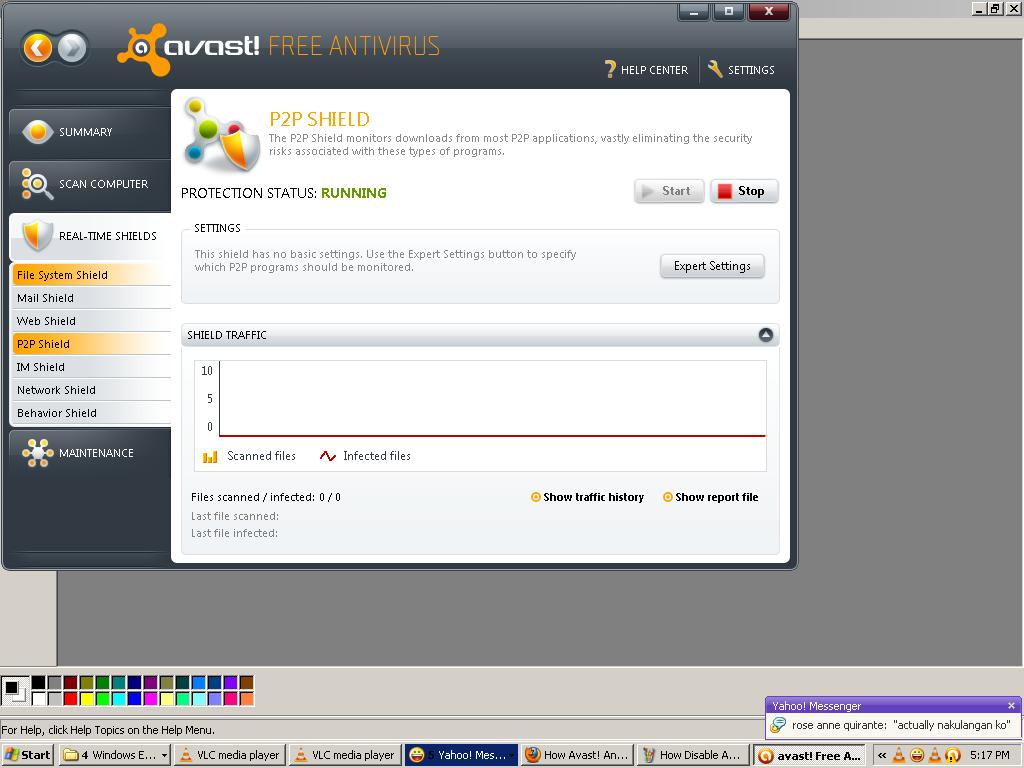Click the Files scanned / infected: 0 / 0 text
Screen dimensions: 1024x768
point(266,497)
